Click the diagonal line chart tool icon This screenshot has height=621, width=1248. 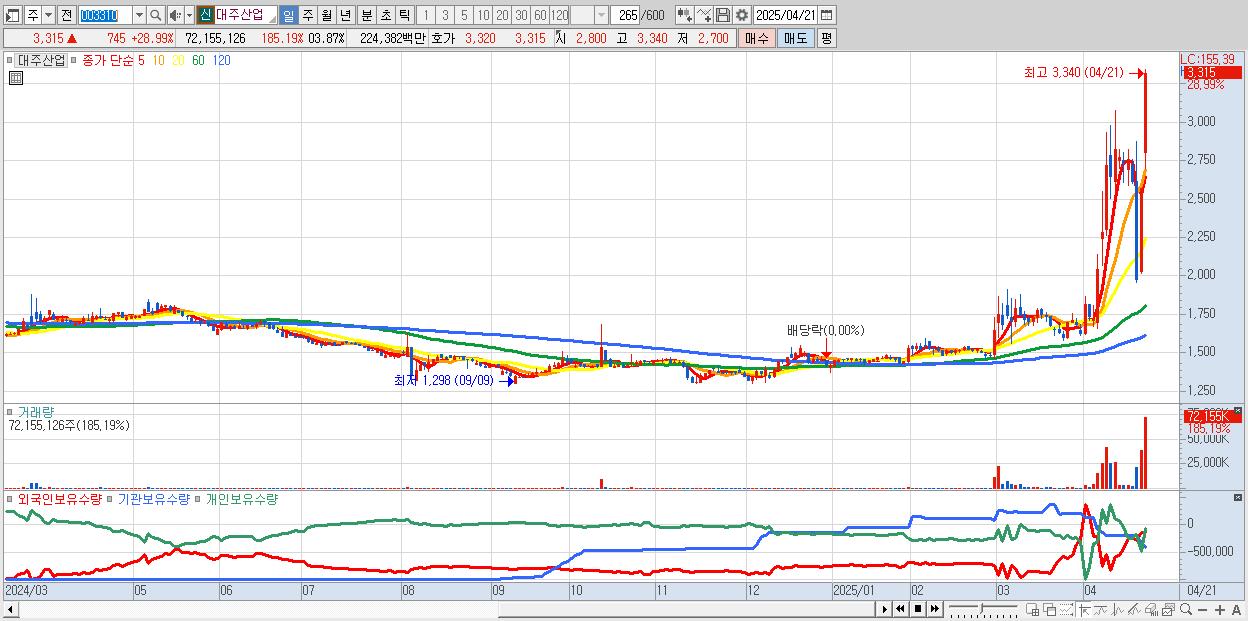pos(1135,609)
